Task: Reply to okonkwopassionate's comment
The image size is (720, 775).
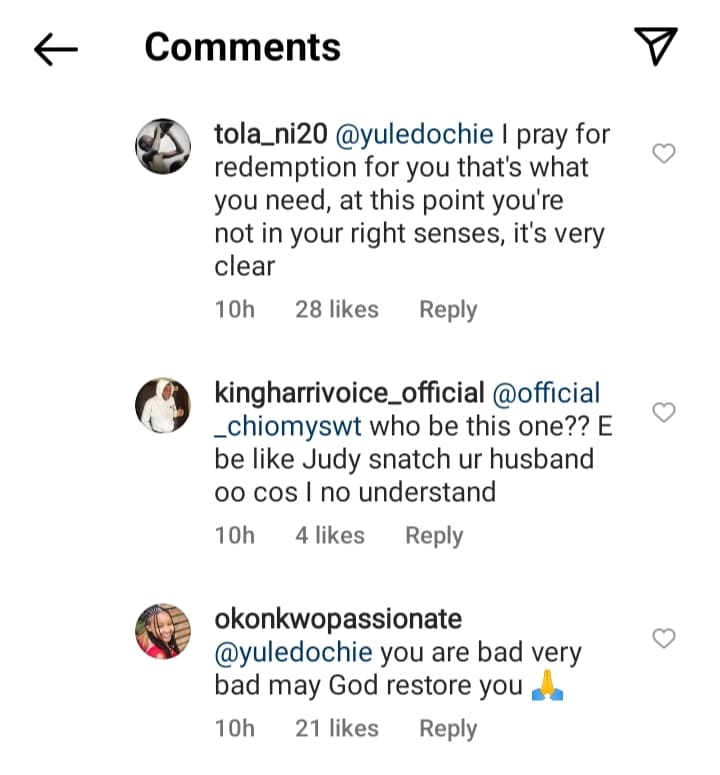Action: tap(447, 729)
